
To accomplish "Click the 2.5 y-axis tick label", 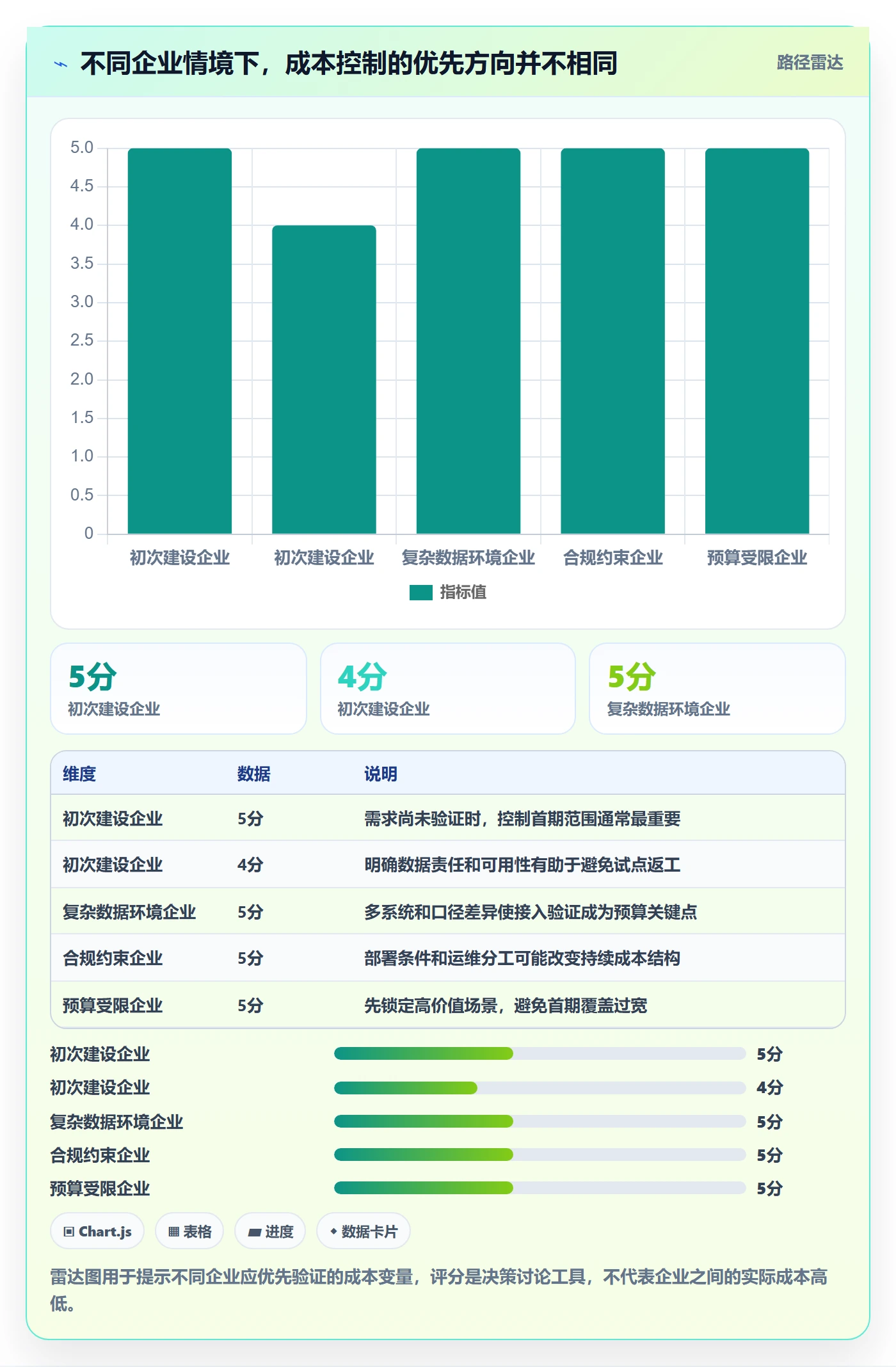I will [x=82, y=340].
